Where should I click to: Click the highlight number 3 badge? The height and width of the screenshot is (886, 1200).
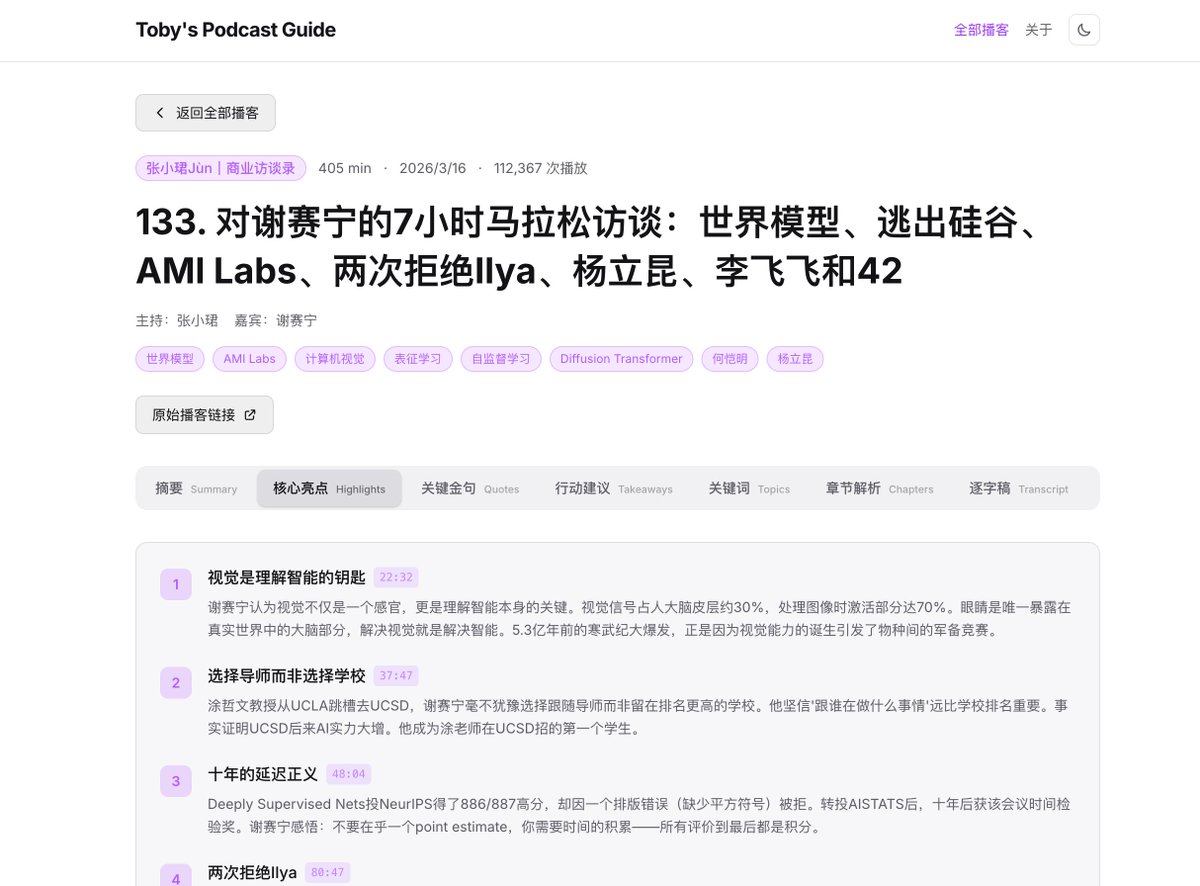[176, 781]
